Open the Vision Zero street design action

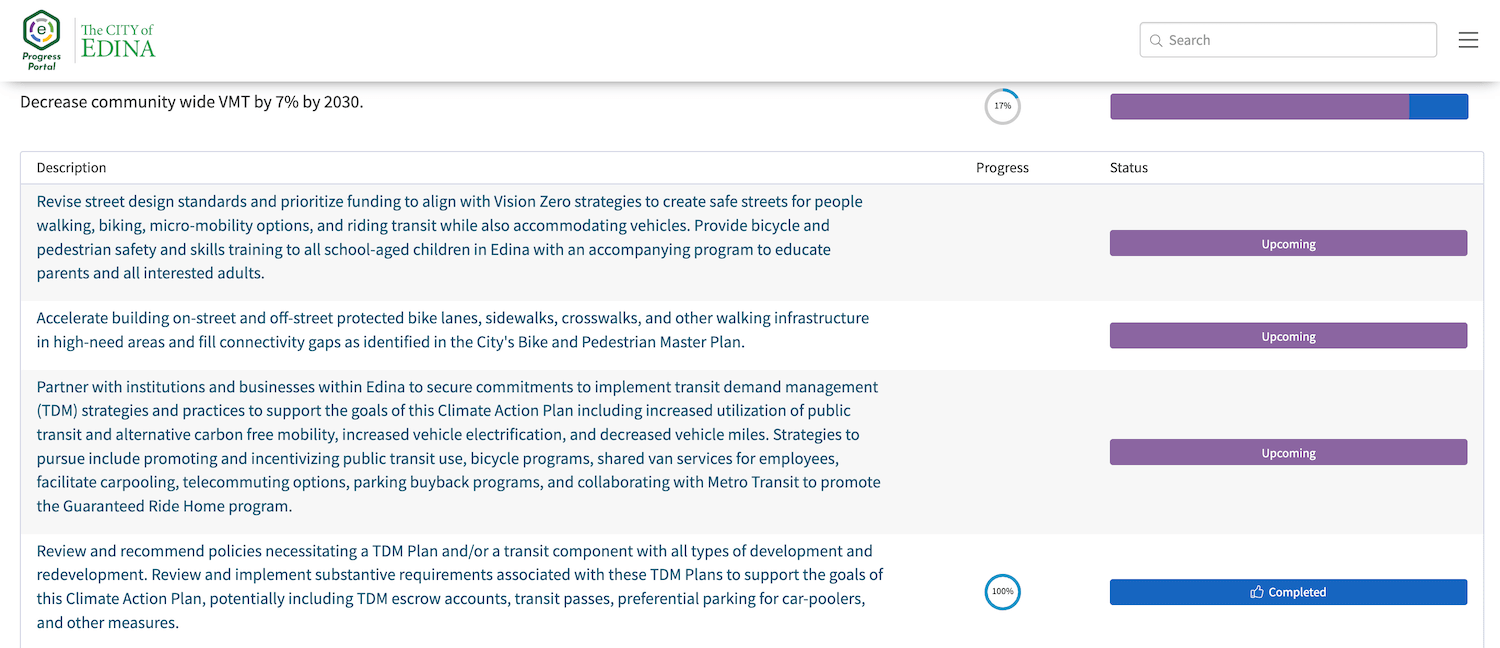tap(449, 237)
